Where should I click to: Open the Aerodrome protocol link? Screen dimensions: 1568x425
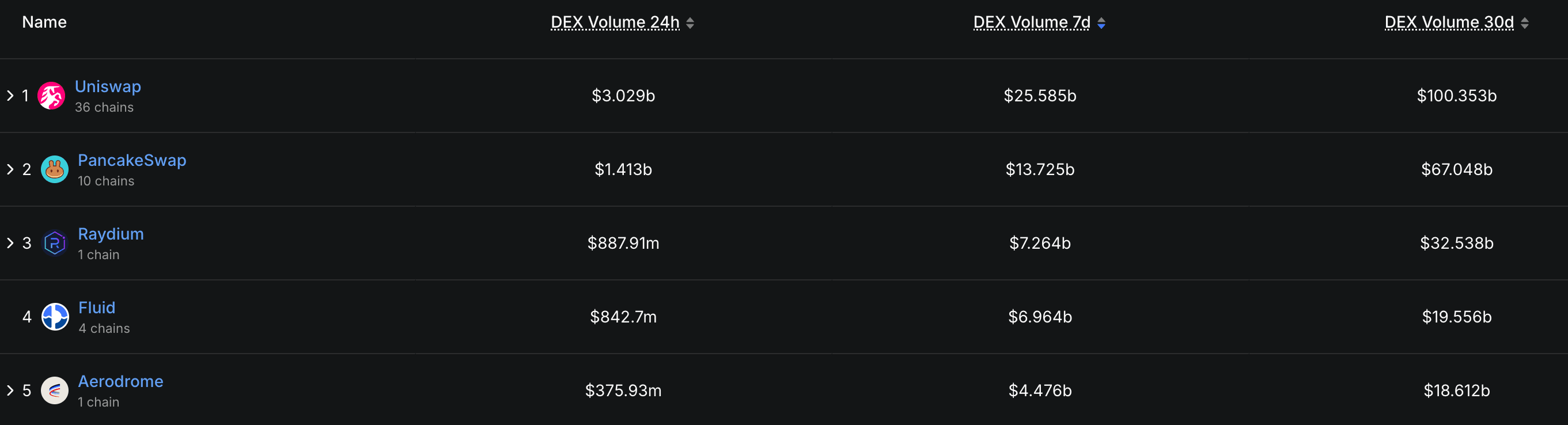click(120, 381)
